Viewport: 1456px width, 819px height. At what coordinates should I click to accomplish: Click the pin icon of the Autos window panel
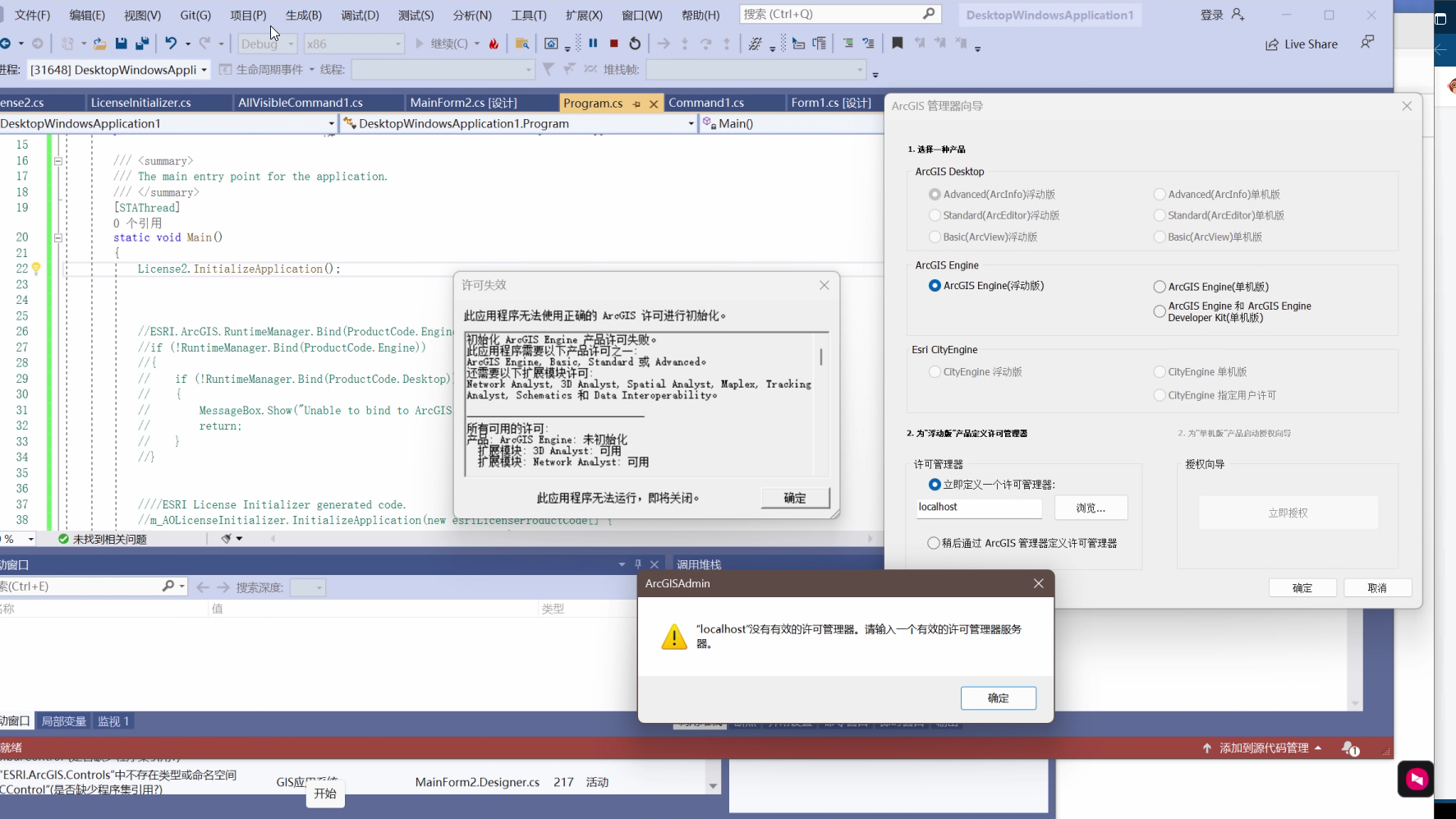638,564
